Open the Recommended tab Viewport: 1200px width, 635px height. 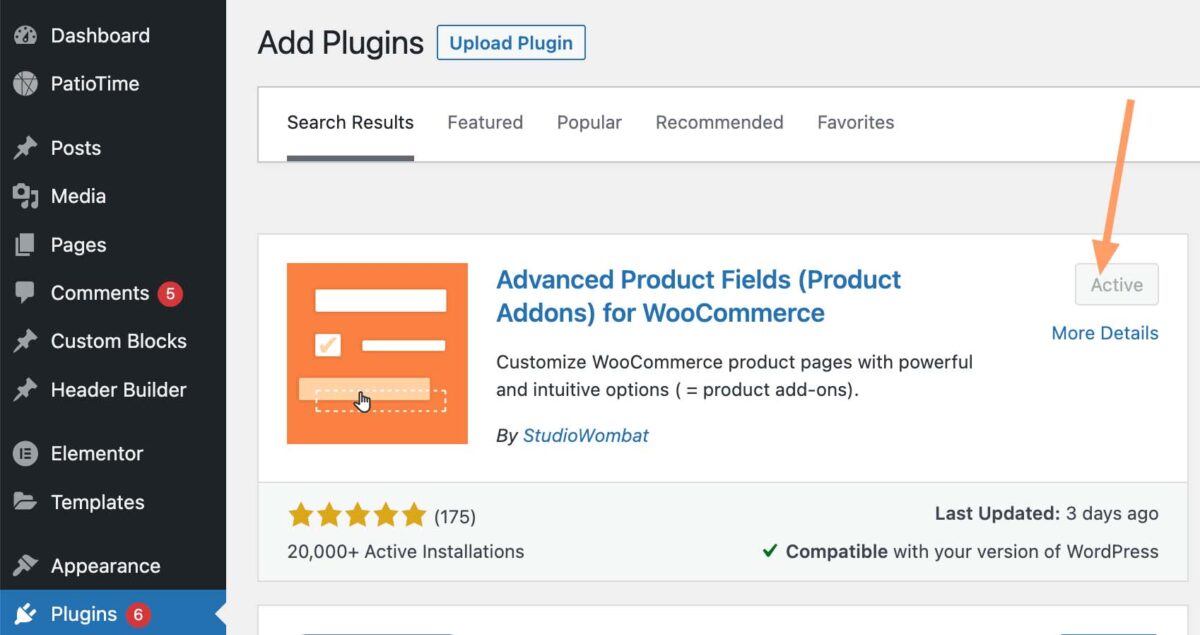pyautogui.click(x=719, y=122)
